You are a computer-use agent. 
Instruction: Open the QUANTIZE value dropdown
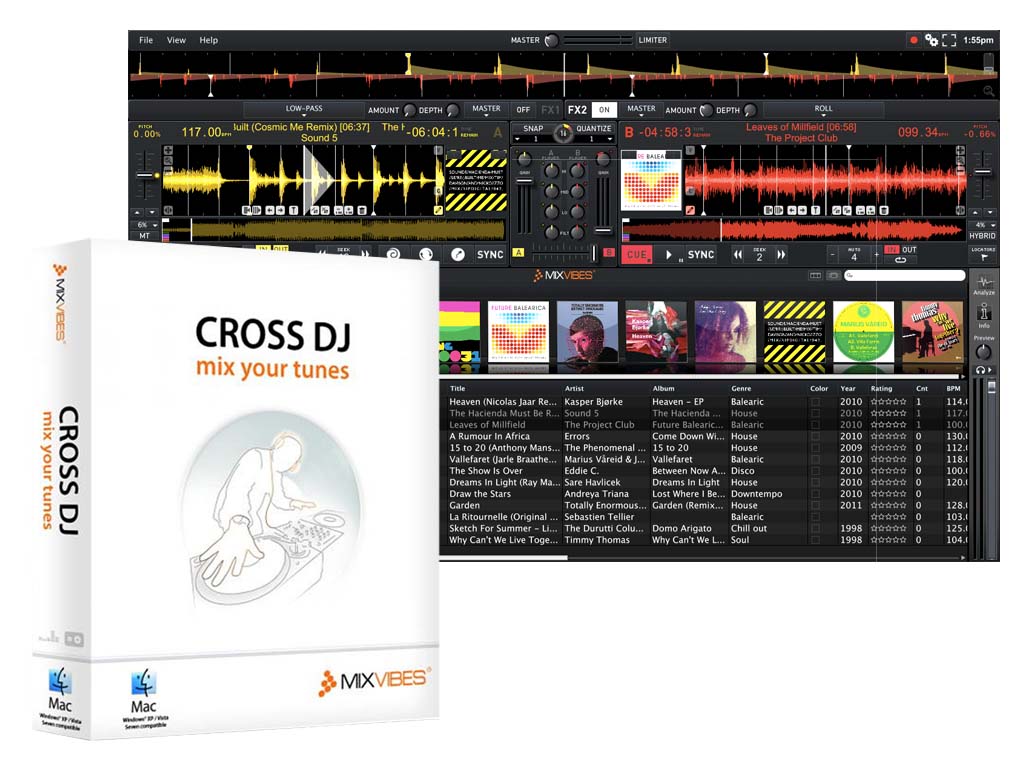594,140
